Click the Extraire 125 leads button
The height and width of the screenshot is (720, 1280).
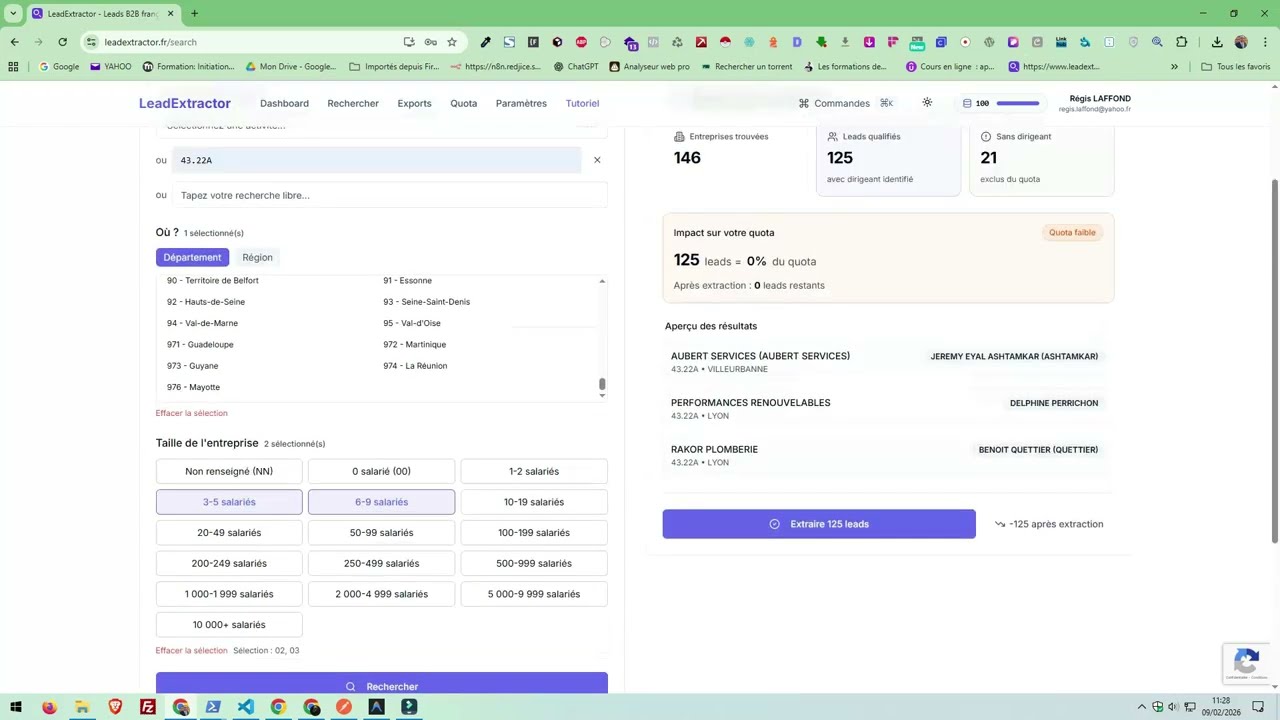coord(819,524)
